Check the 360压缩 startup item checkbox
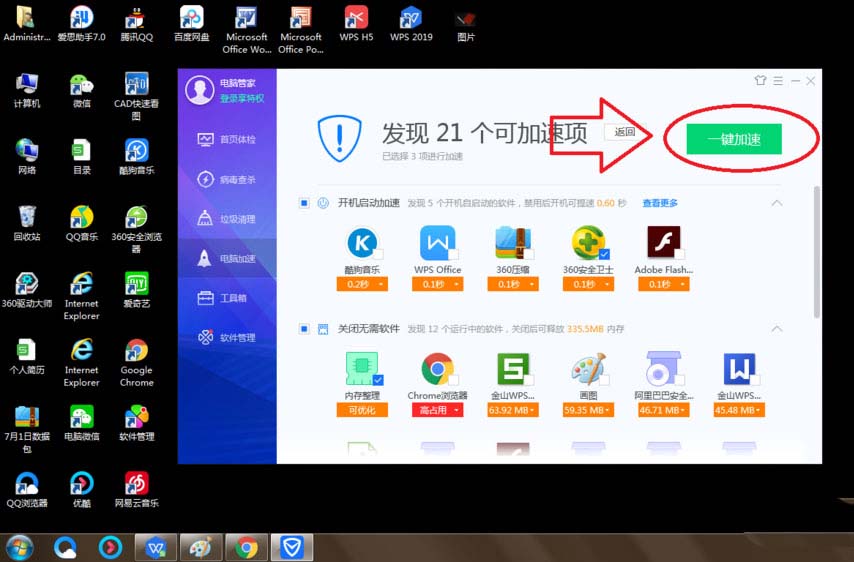This screenshot has height=562, width=854. pyautogui.click(x=528, y=254)
